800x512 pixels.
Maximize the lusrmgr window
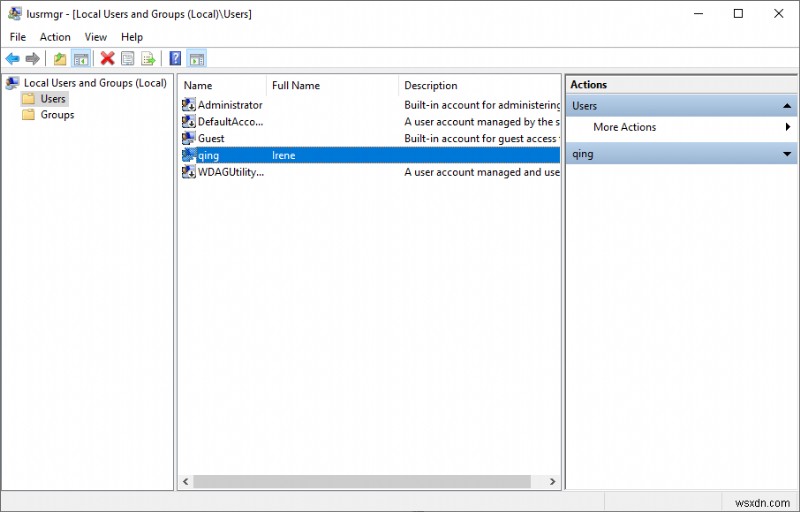click(x=738, y=14)
